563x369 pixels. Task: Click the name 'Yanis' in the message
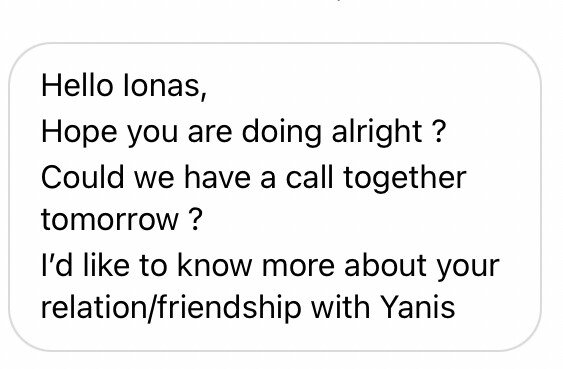(417, 308)
